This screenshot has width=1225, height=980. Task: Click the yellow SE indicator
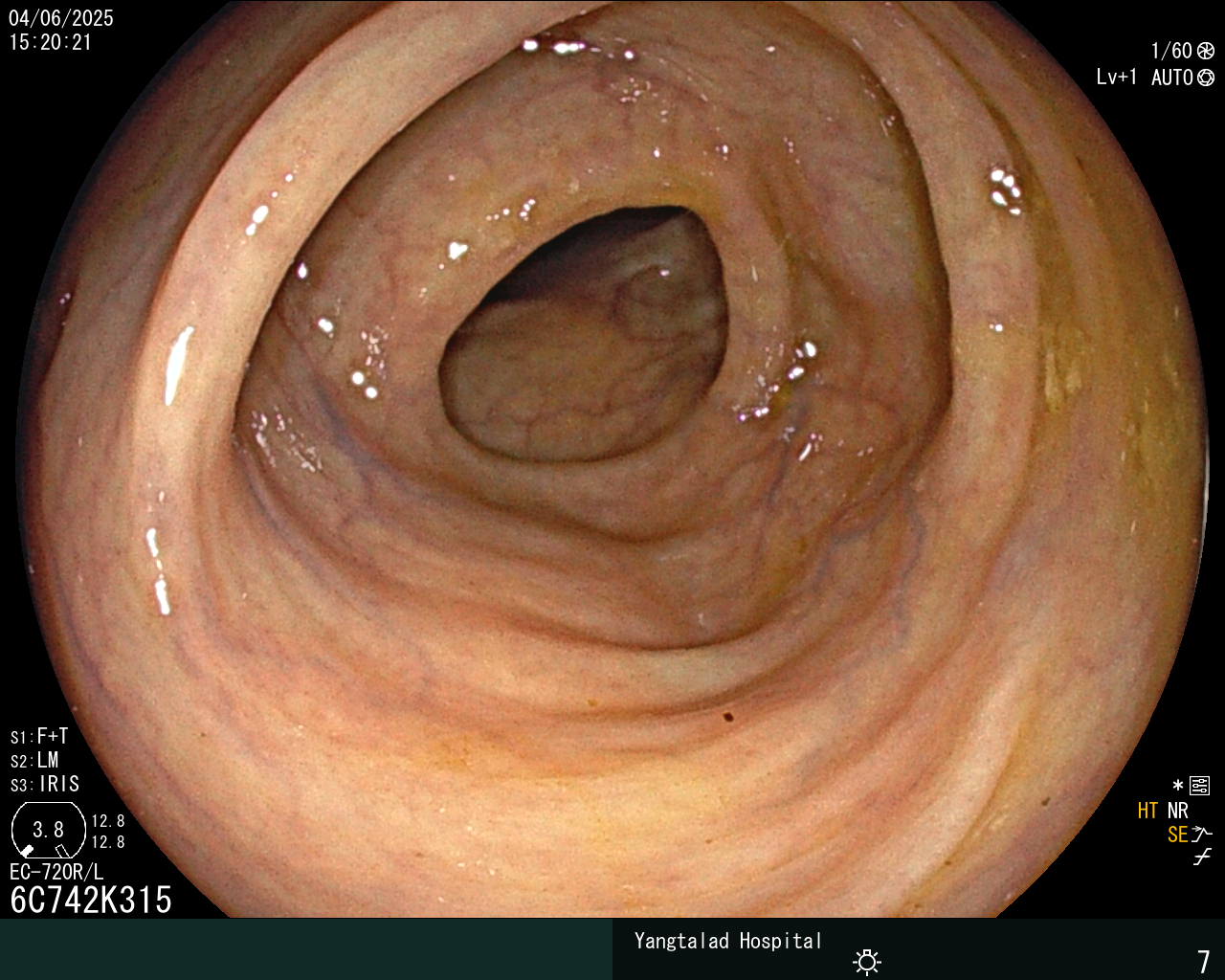[1177, 835]
